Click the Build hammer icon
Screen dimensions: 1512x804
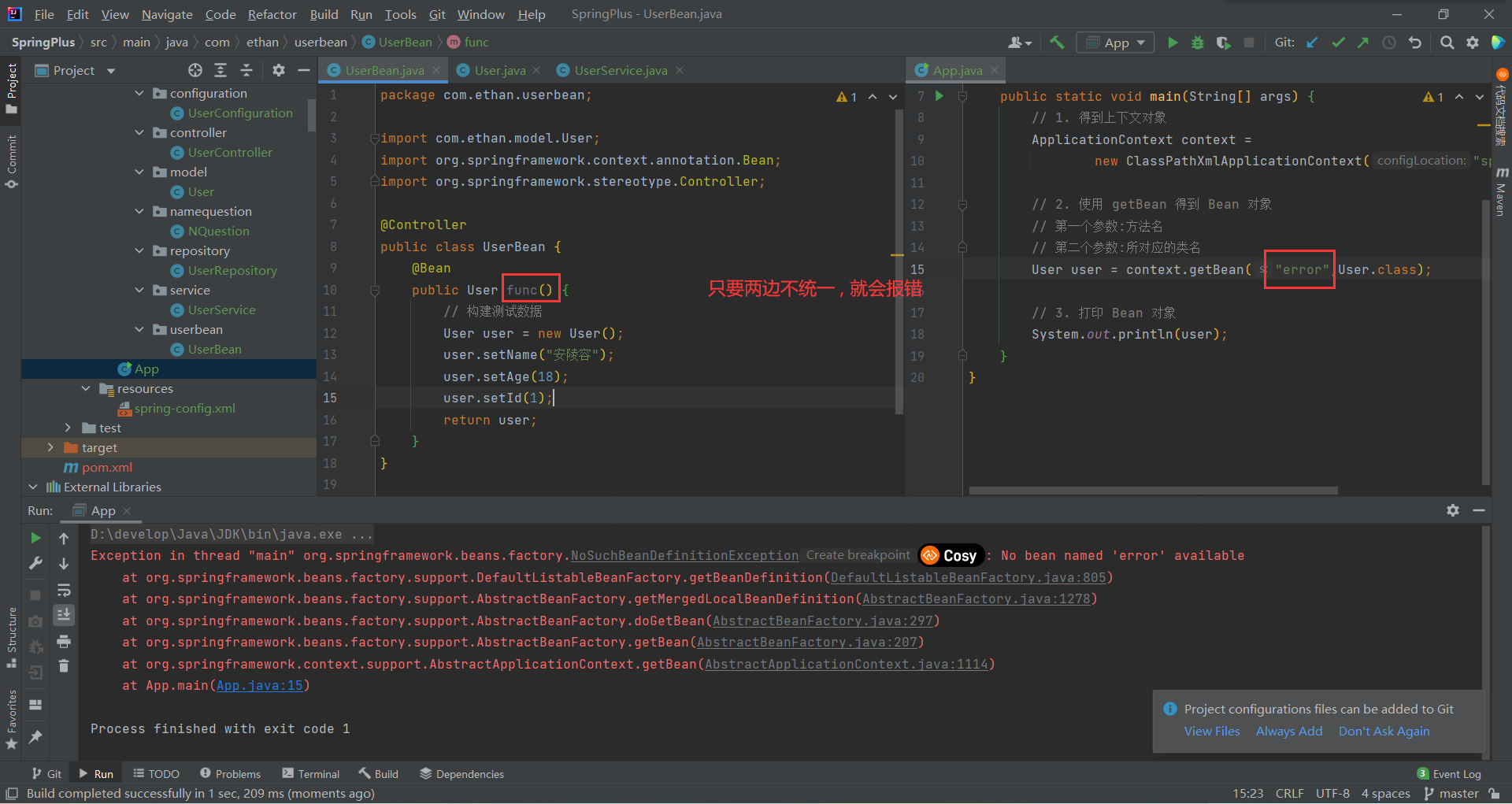click(1058, 43)
